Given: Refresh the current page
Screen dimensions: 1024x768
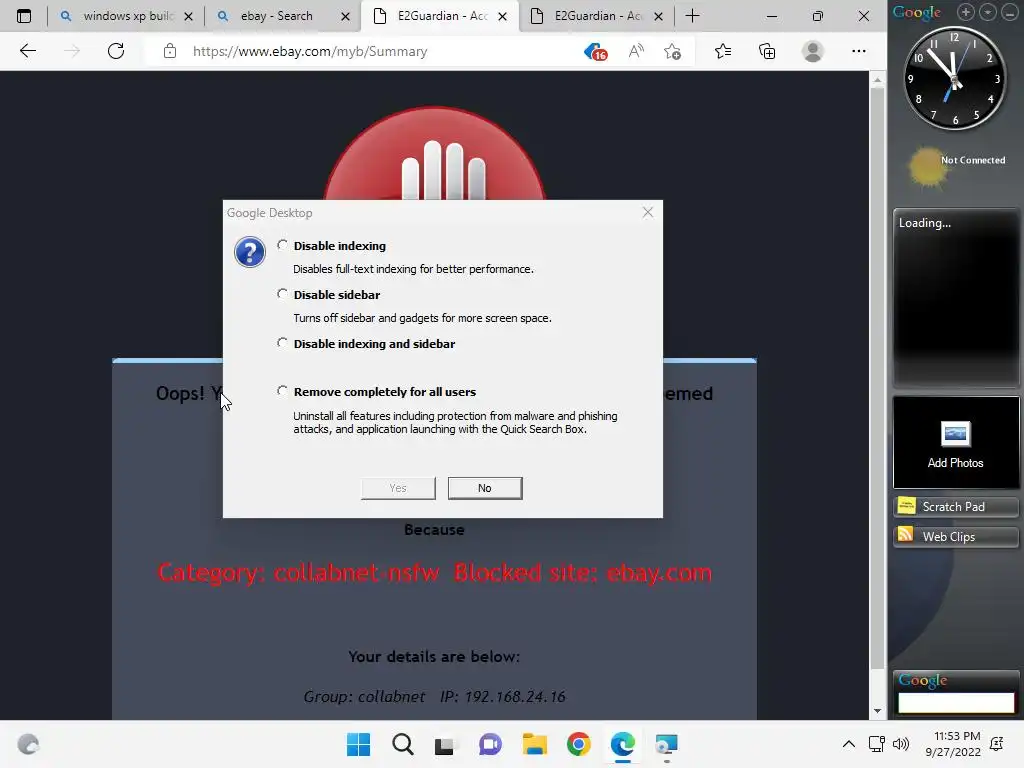Looking at the screenshot, I should [x=116, y=51].
